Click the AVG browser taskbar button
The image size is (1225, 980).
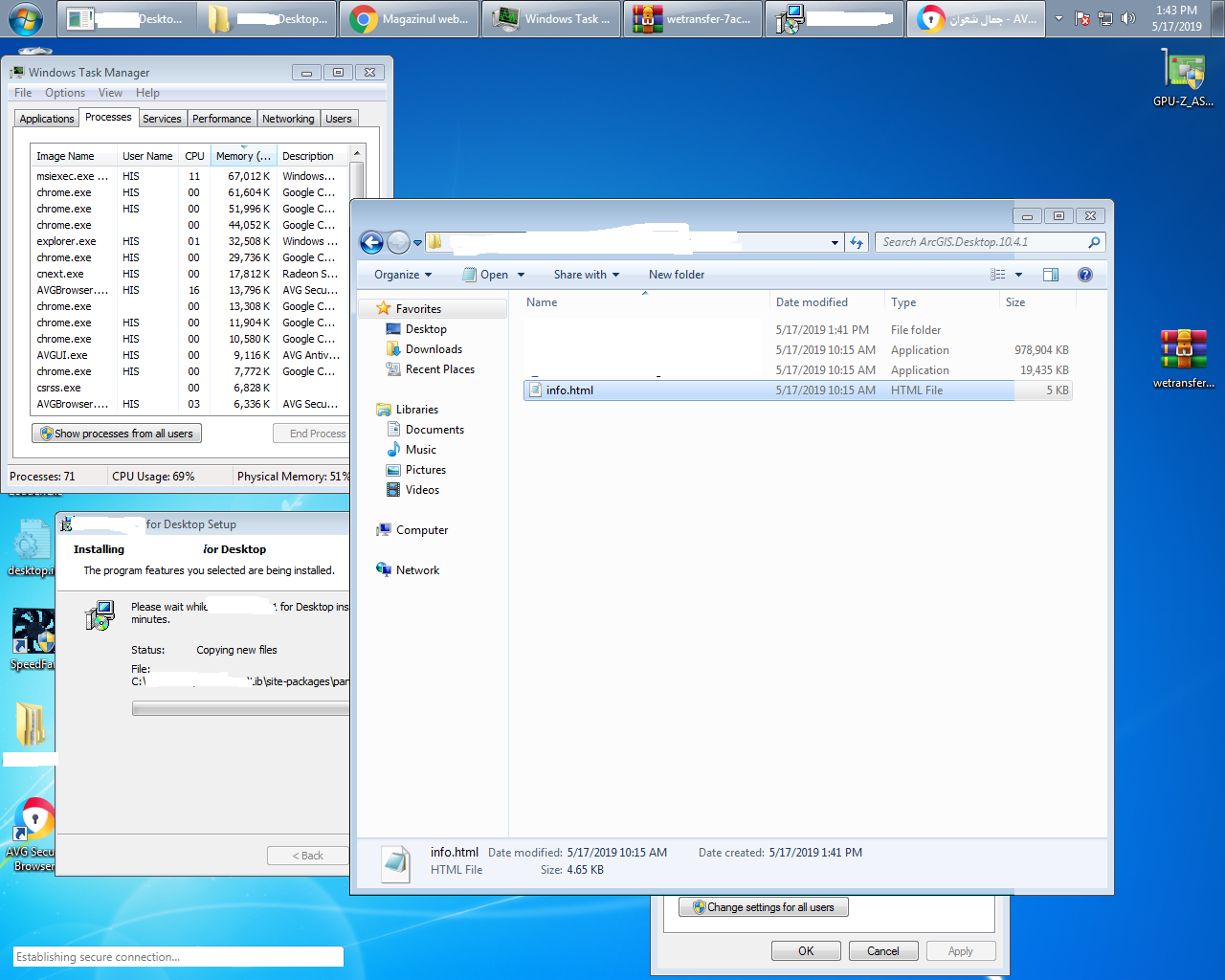[976, 19]
